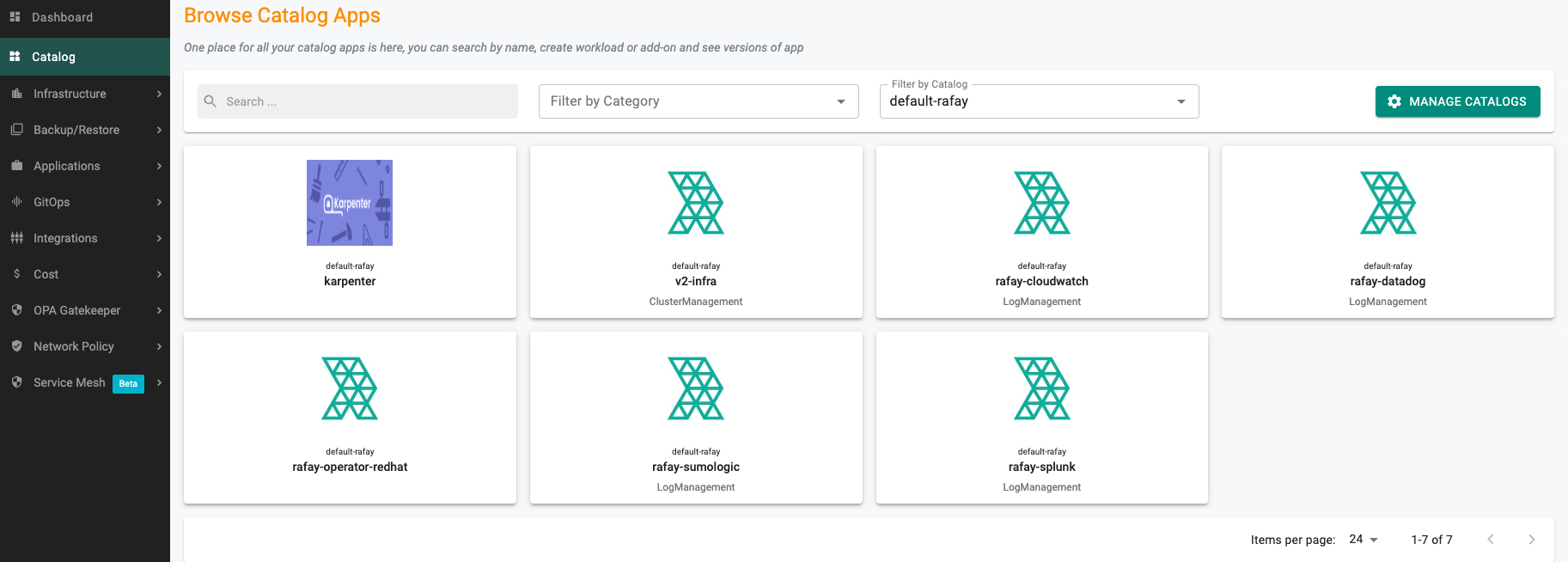Open the v2-infra app name

tap(696, 281)
